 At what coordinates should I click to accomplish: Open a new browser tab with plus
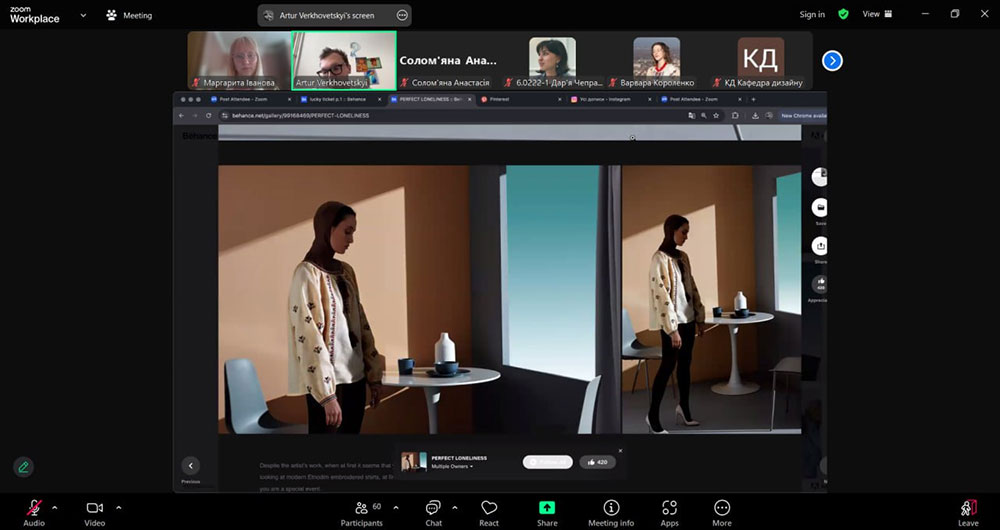pyautogui.click(x=753, y=99)
